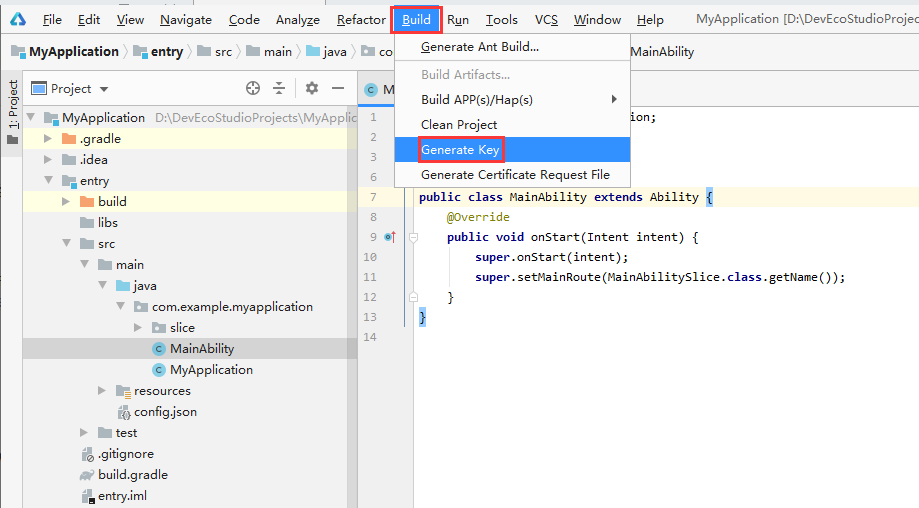Expand the .gradle folder
This screenshot has width=919, height=508.
[48, 138]
